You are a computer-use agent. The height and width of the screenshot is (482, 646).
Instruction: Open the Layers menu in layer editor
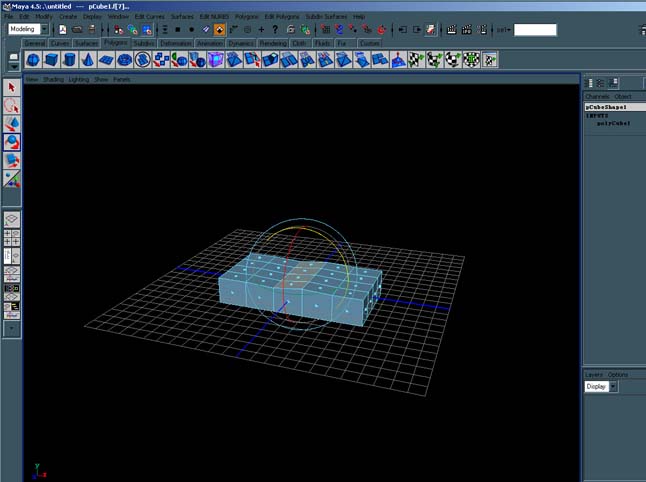pos(594,374)
